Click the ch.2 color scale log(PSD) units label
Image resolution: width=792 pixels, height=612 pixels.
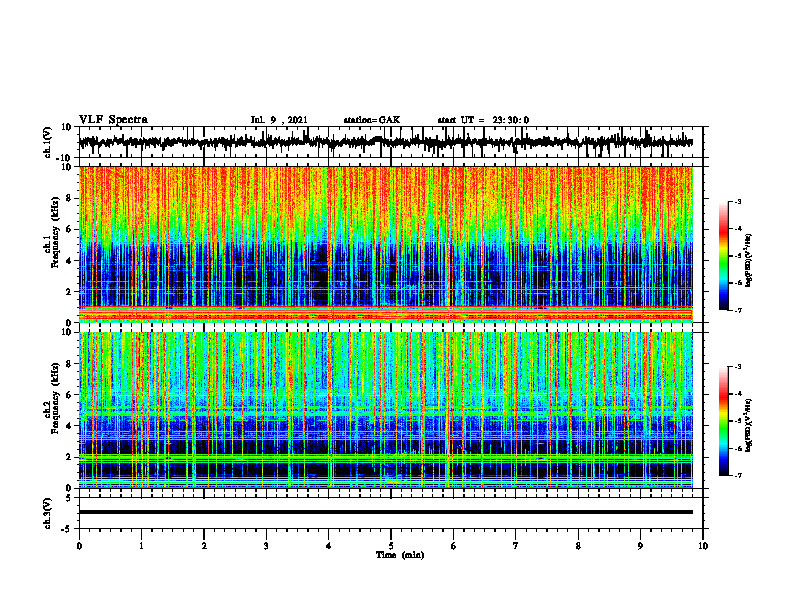pos(749,423)
